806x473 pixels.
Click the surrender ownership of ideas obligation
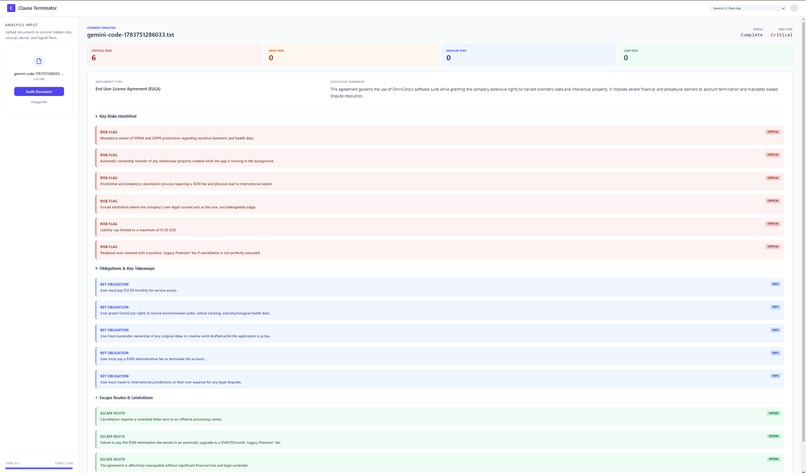pyautogui.click(x=439, y=333)
